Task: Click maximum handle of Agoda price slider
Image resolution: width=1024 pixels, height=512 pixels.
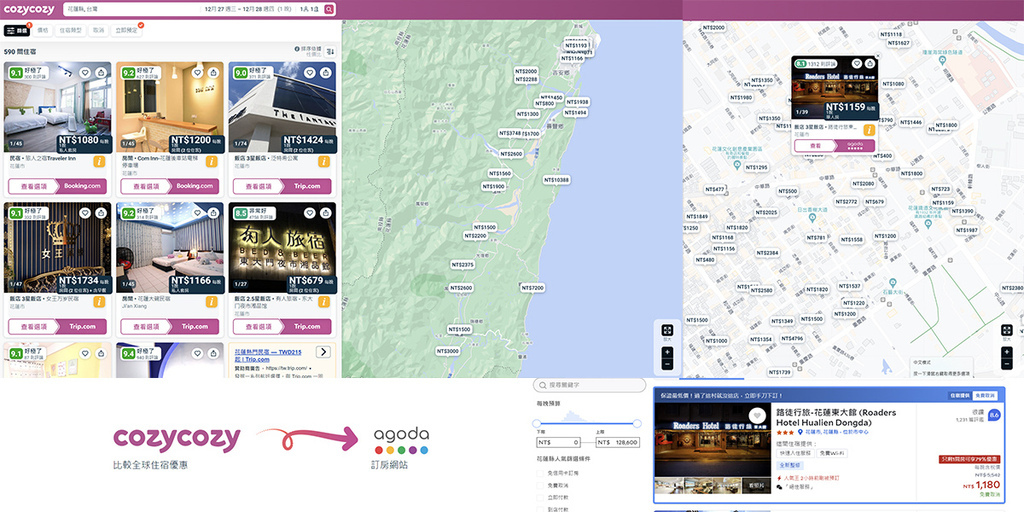Action: coord(637,423)
